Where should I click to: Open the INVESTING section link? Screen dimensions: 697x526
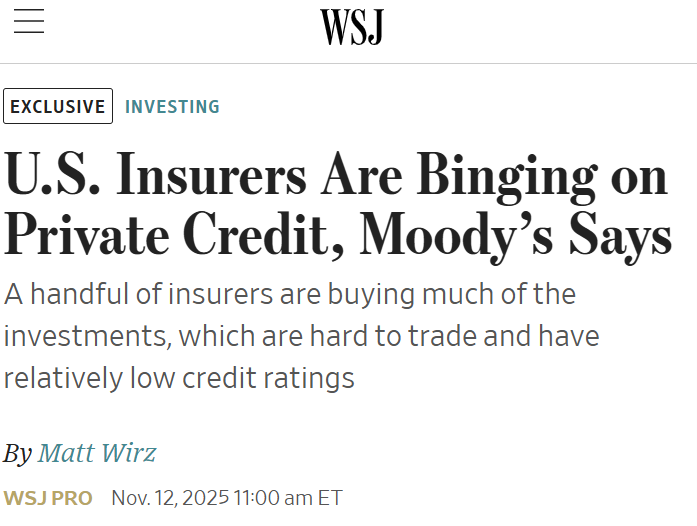172,107
